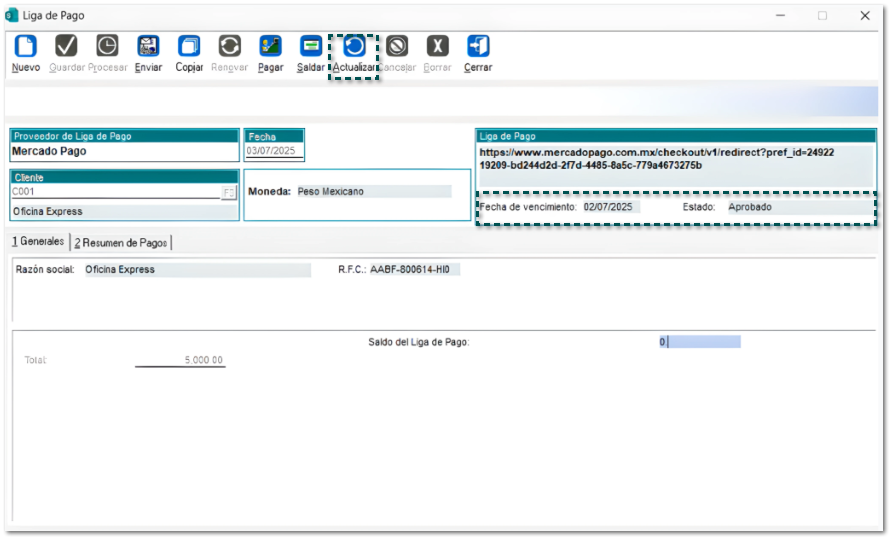Click the Cancelar toolbar icon
Screen dimensions: 892x540
coord(397,47)
